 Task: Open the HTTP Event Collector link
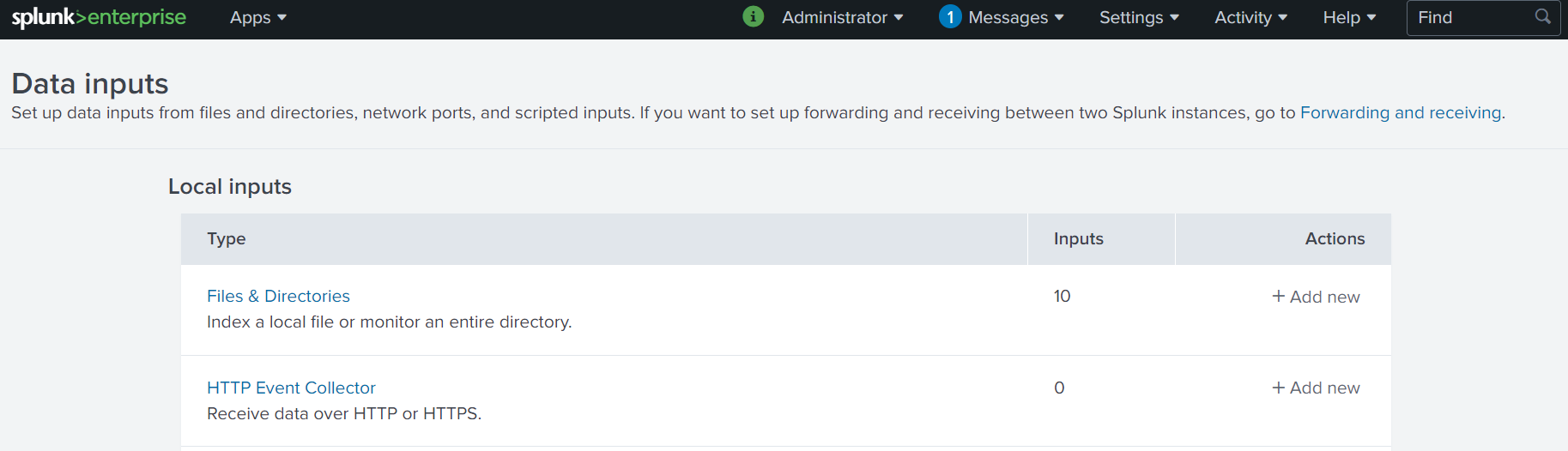pyautogui.click(x=291, y=388)
